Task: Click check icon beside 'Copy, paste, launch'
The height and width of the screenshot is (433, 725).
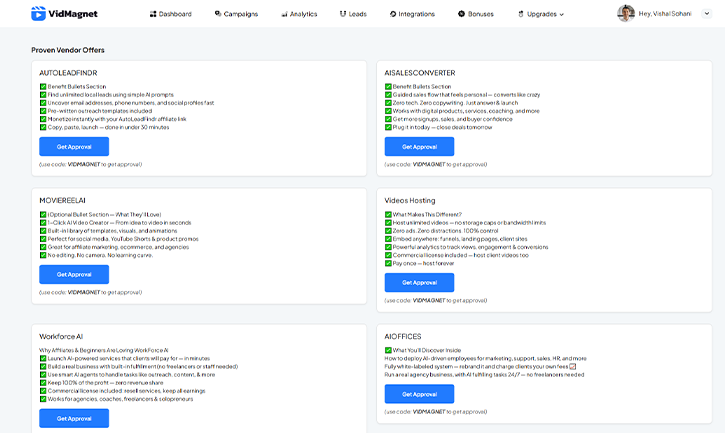Action: [43, 127]
